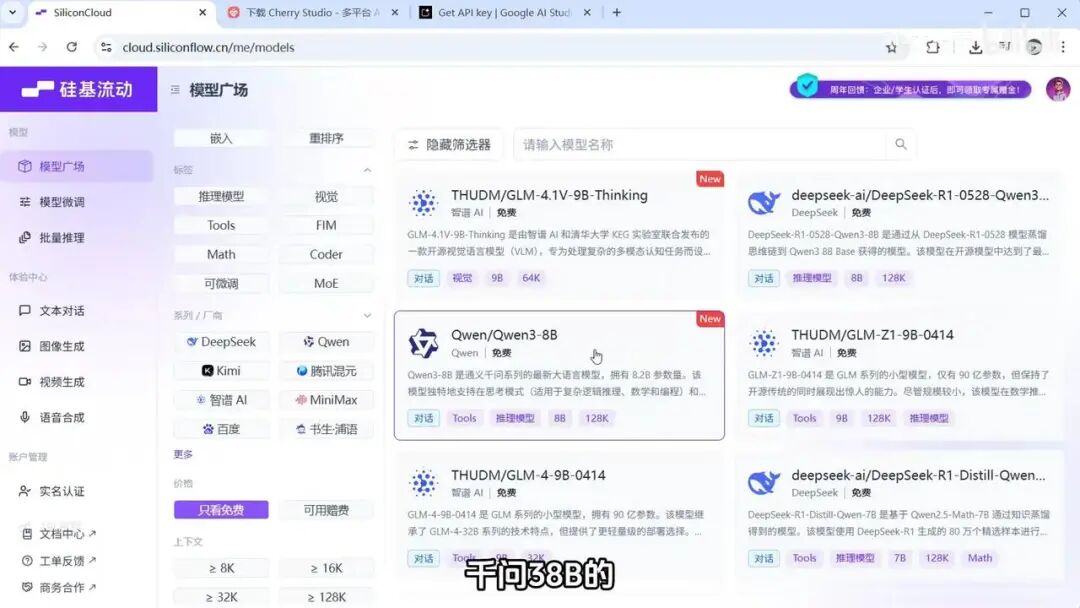
Task: Open THUDM/GLM-4-9B-0414 model card
Action: pos(559,514)
